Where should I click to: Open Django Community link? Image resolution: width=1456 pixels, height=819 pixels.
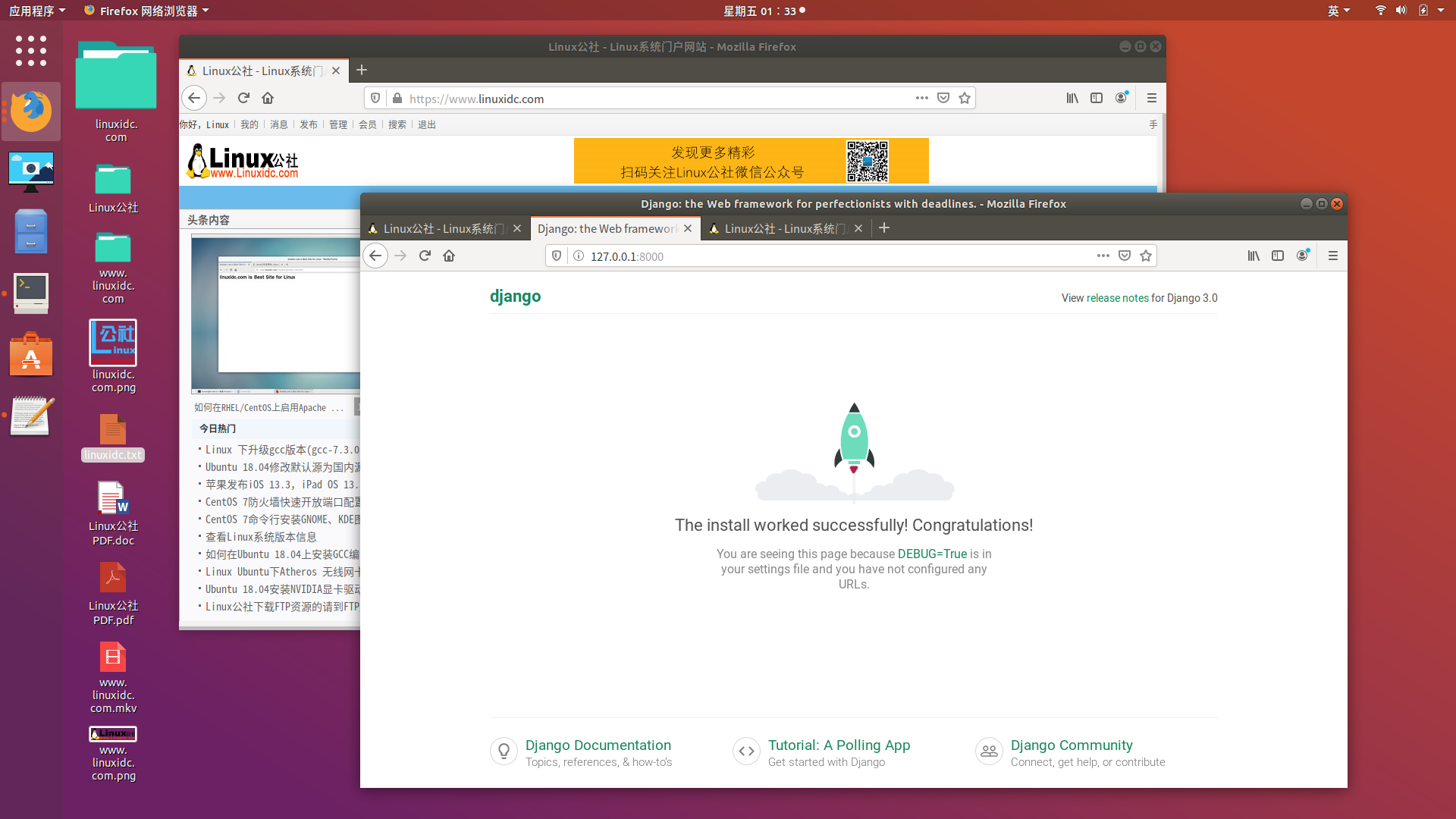coord(1072,745)
